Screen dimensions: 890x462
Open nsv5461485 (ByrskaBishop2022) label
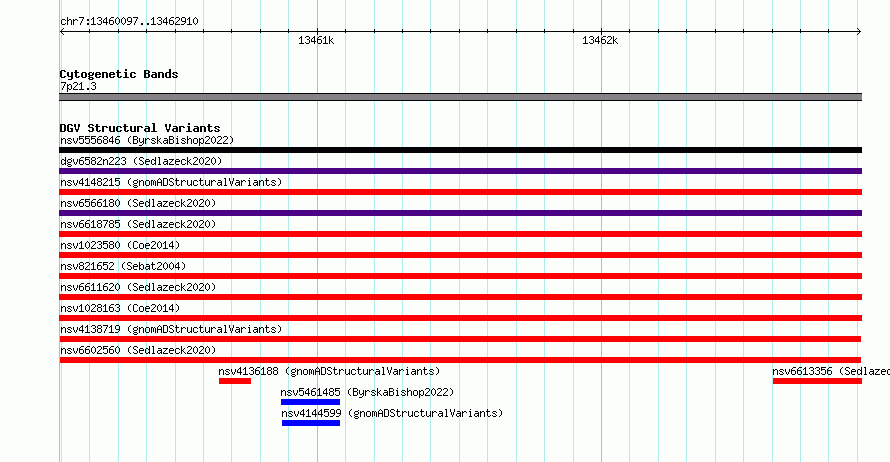367,392
